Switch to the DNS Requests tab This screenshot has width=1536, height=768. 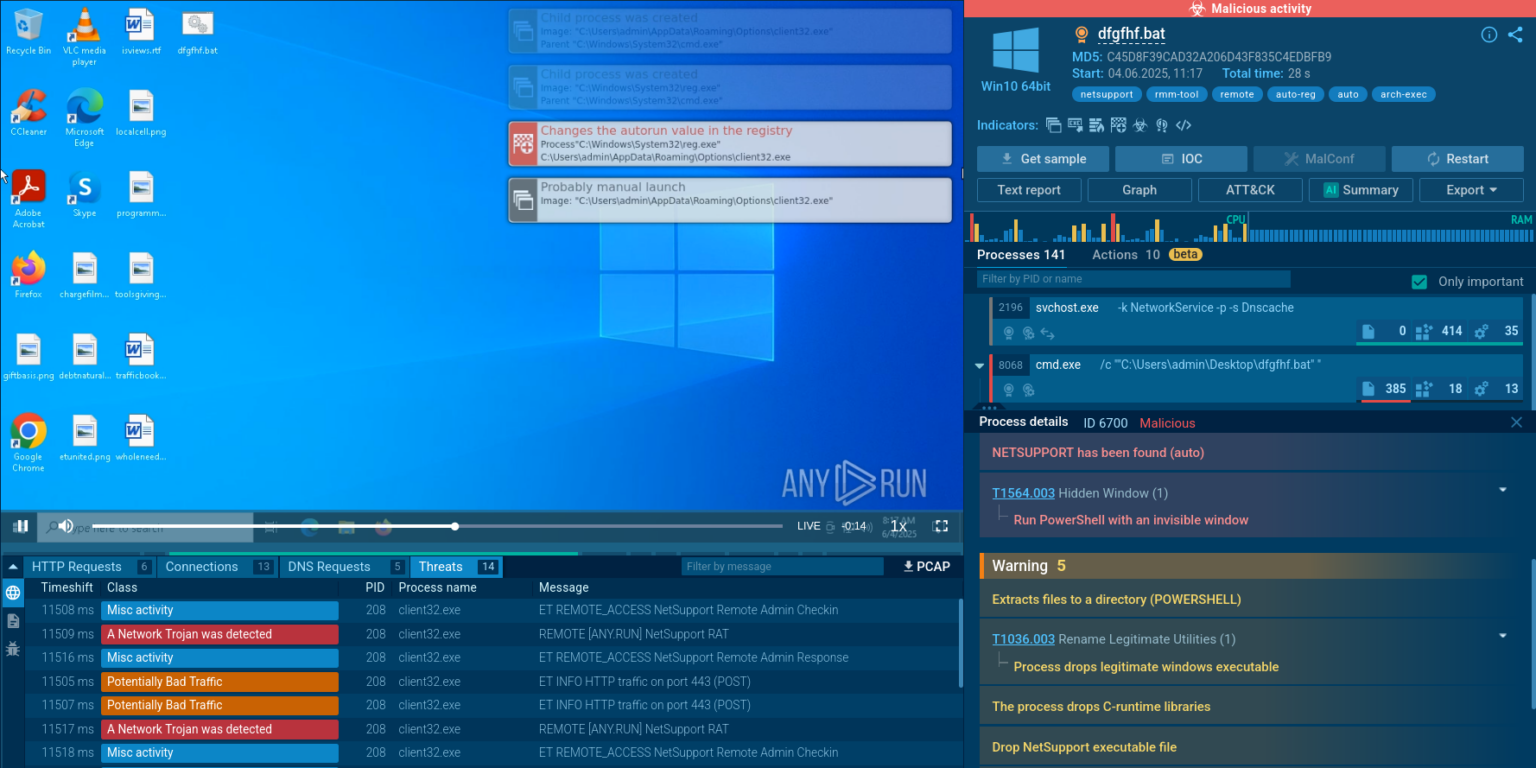click(x=329, y=567)
